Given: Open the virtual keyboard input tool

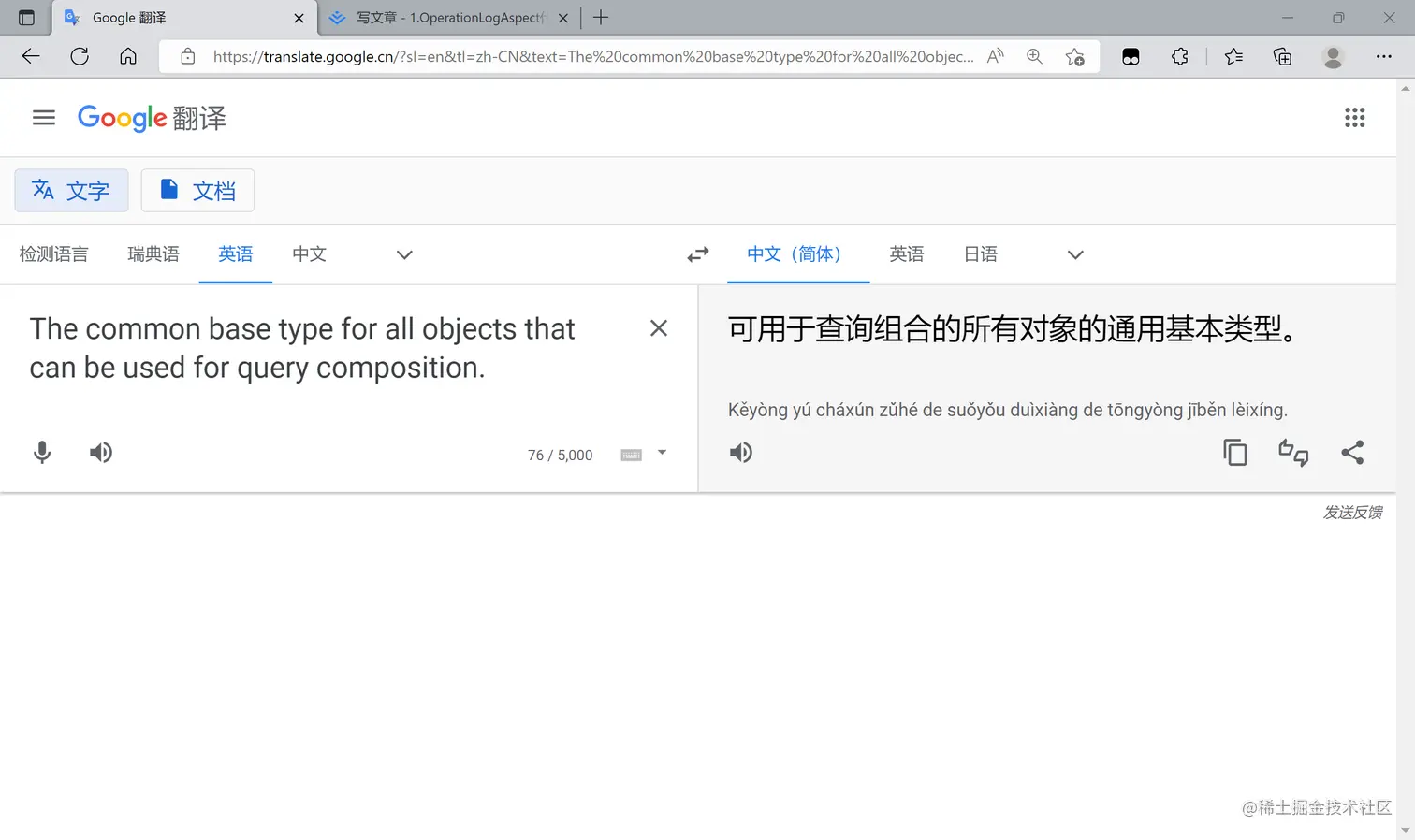Looking at the screenshot, I should pos(632,455).
